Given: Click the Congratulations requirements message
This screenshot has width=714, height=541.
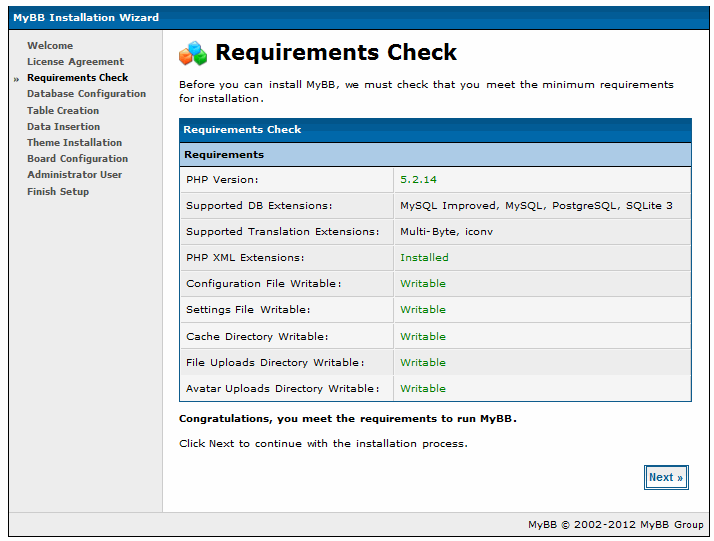Looking at the screenshot, I should [x=348, y=419].
